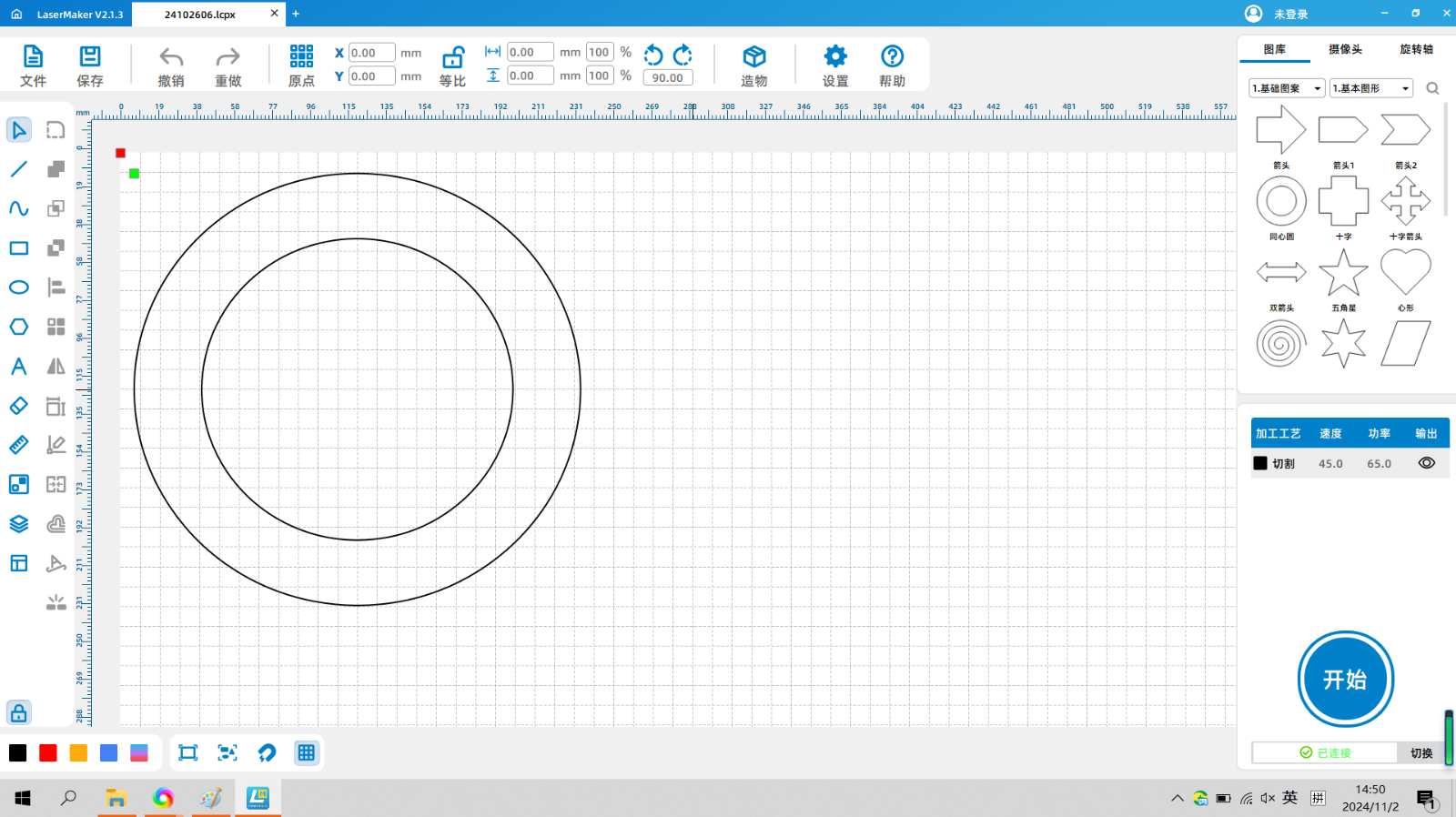1456x817 pixels.
Task: Click the 切换 switch button
Action: click(x=1421, y=752)
